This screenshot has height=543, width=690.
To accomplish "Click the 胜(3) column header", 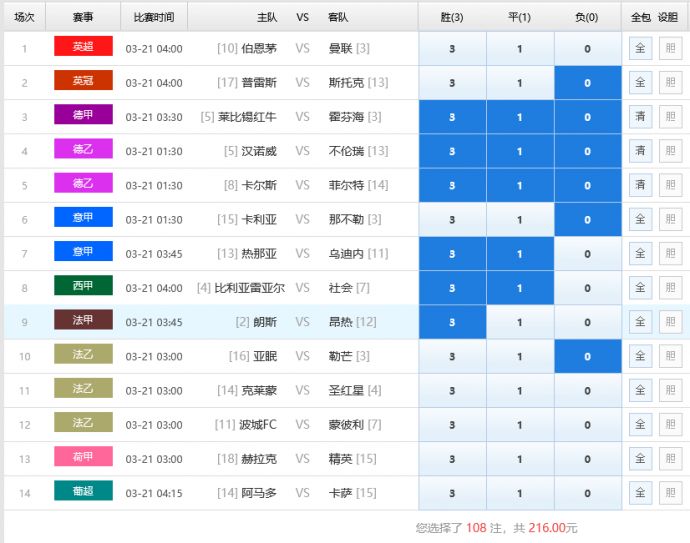I will 452,17.
